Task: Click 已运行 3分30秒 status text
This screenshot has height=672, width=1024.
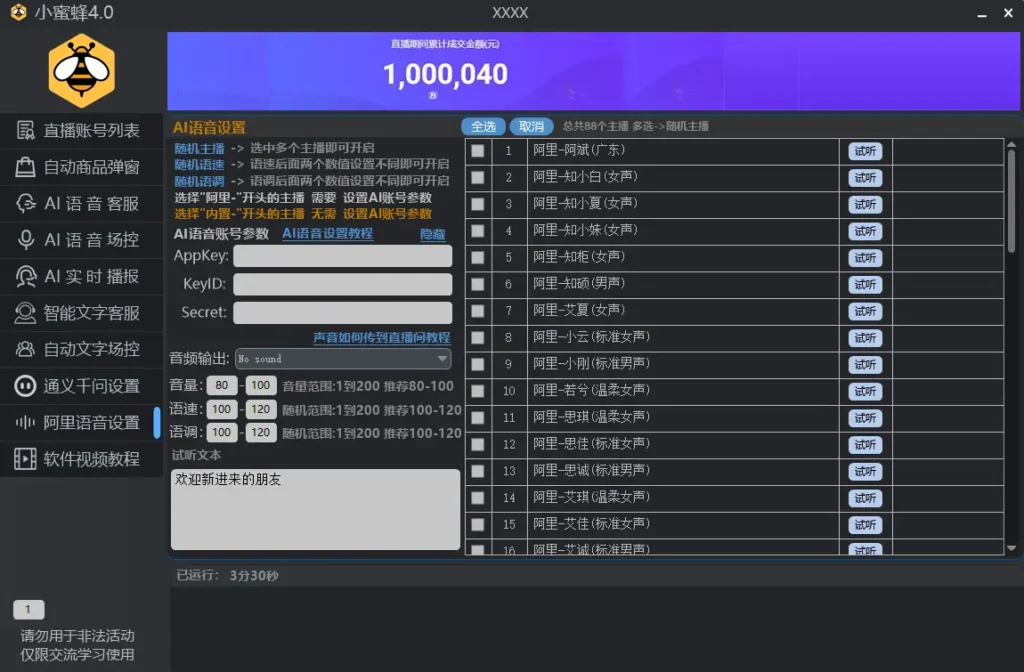Action: [227, 575]
